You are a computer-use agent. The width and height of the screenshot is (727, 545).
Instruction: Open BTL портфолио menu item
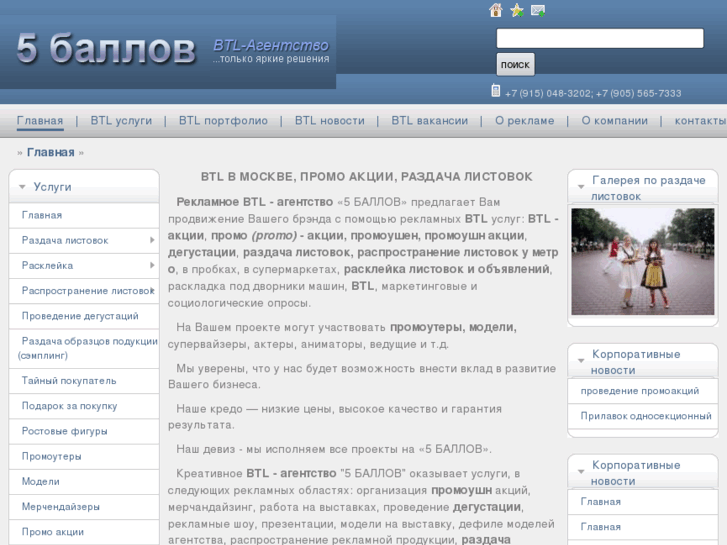tap(223, 121)
